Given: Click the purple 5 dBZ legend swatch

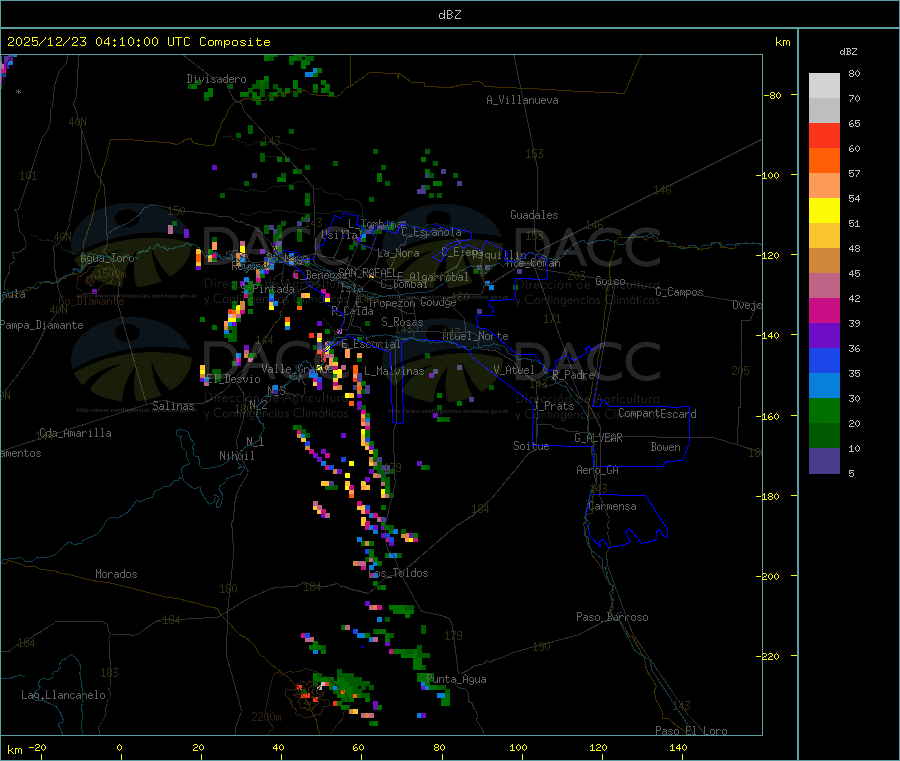Looking at the screenshot, I should point(824,461).
